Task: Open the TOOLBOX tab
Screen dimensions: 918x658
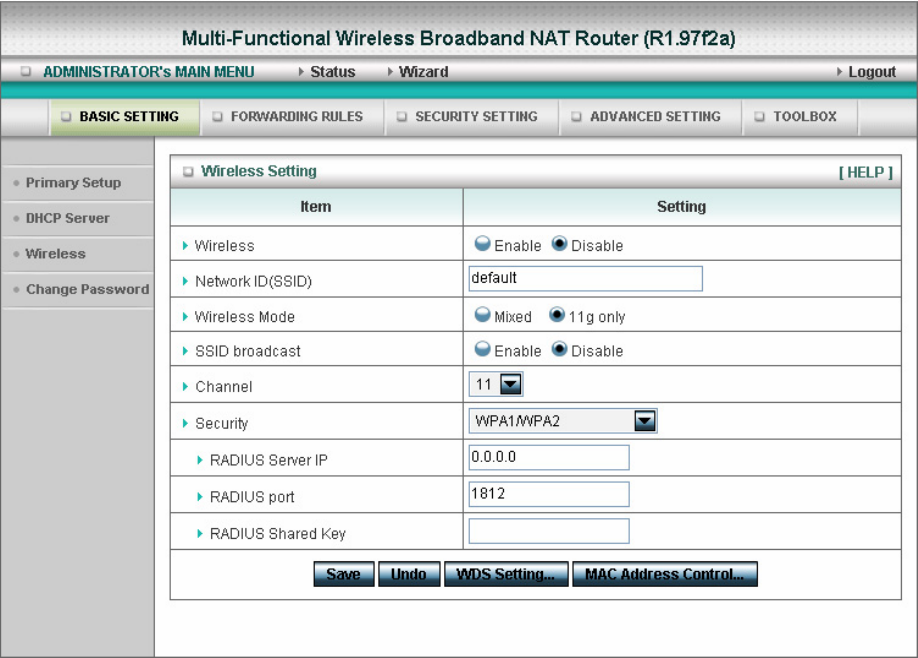Action: coord(800,117)
